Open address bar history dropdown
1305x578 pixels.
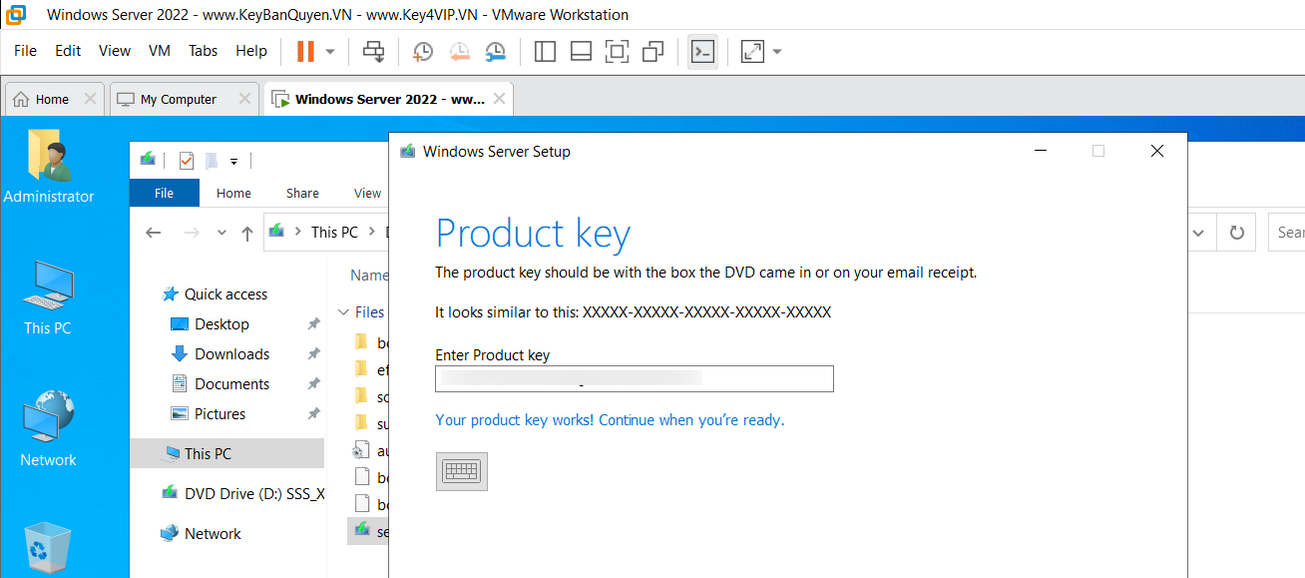tap(1198, 233)
